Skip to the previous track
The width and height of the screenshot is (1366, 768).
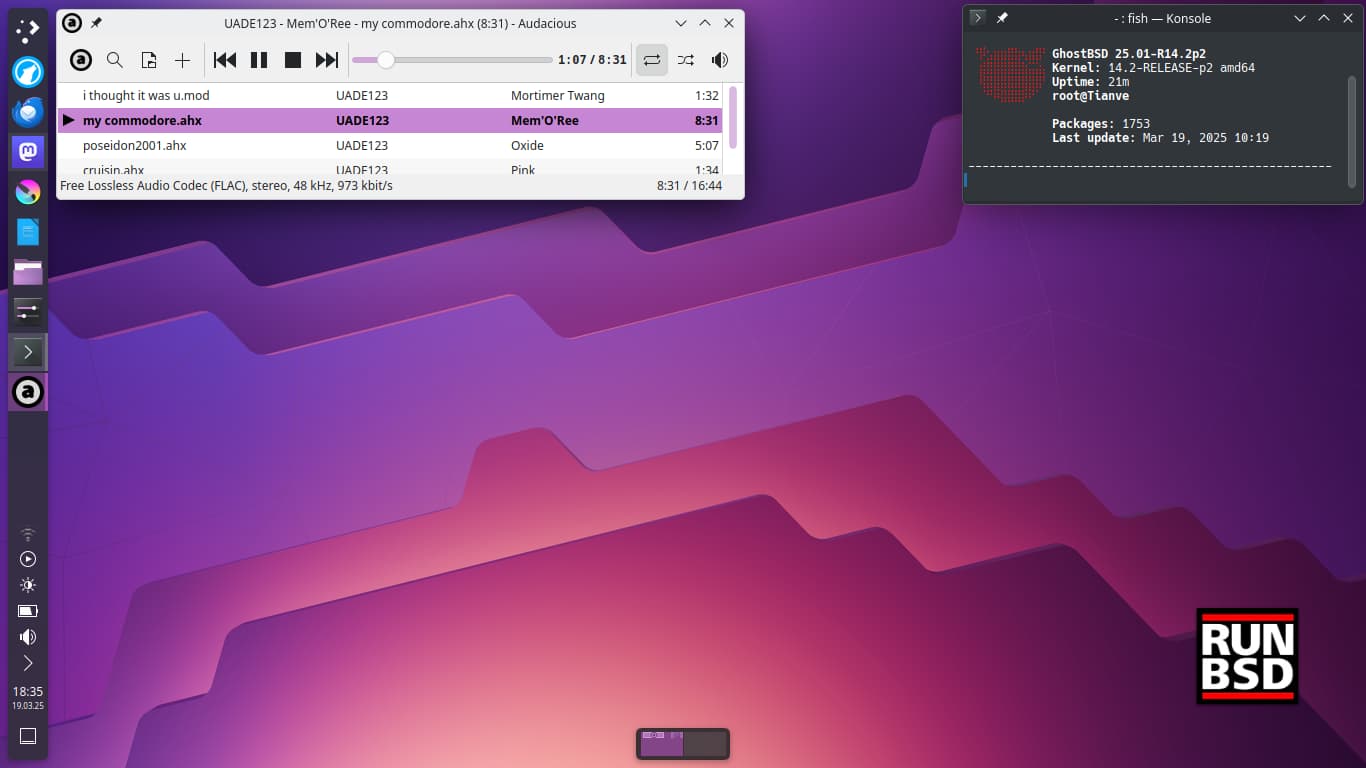[225, 60]
